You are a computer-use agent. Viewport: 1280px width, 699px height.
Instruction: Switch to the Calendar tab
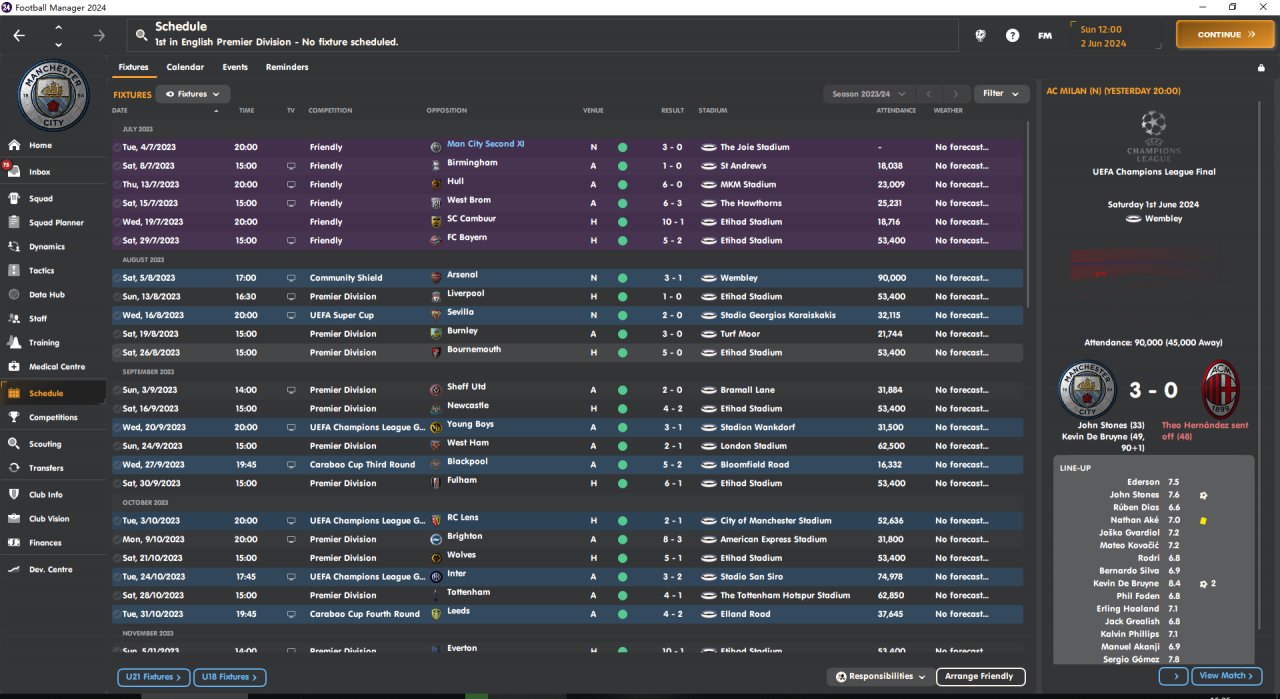coord(185,67)
